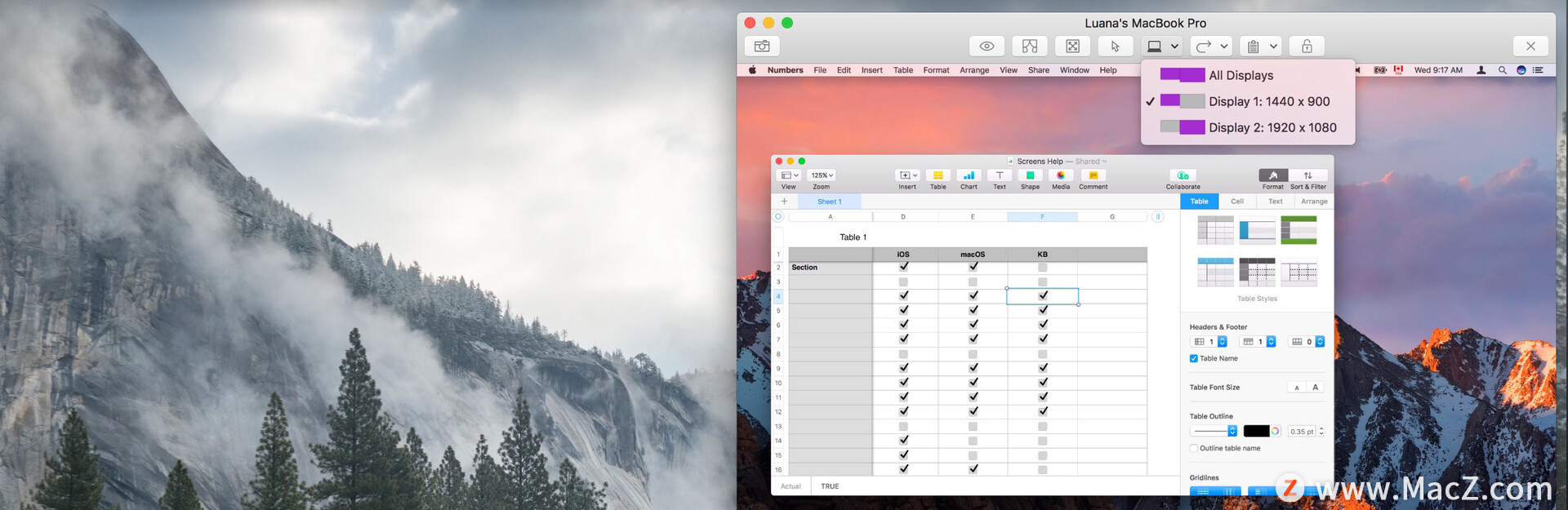Check the KB checkbox in the Section row
The image size is (1568, 510).
[x=1043, y=267]
